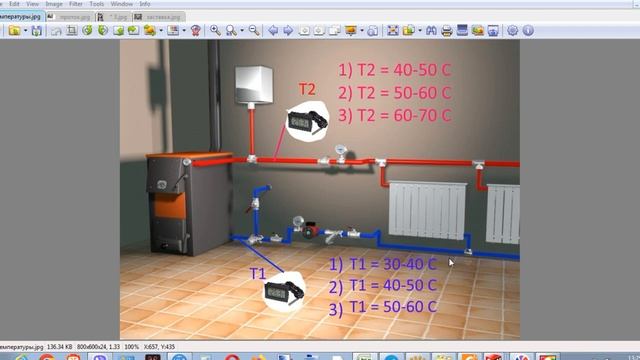
Task: Expand the slideshow dropdown arrow
Action: (x=362, y=31)
